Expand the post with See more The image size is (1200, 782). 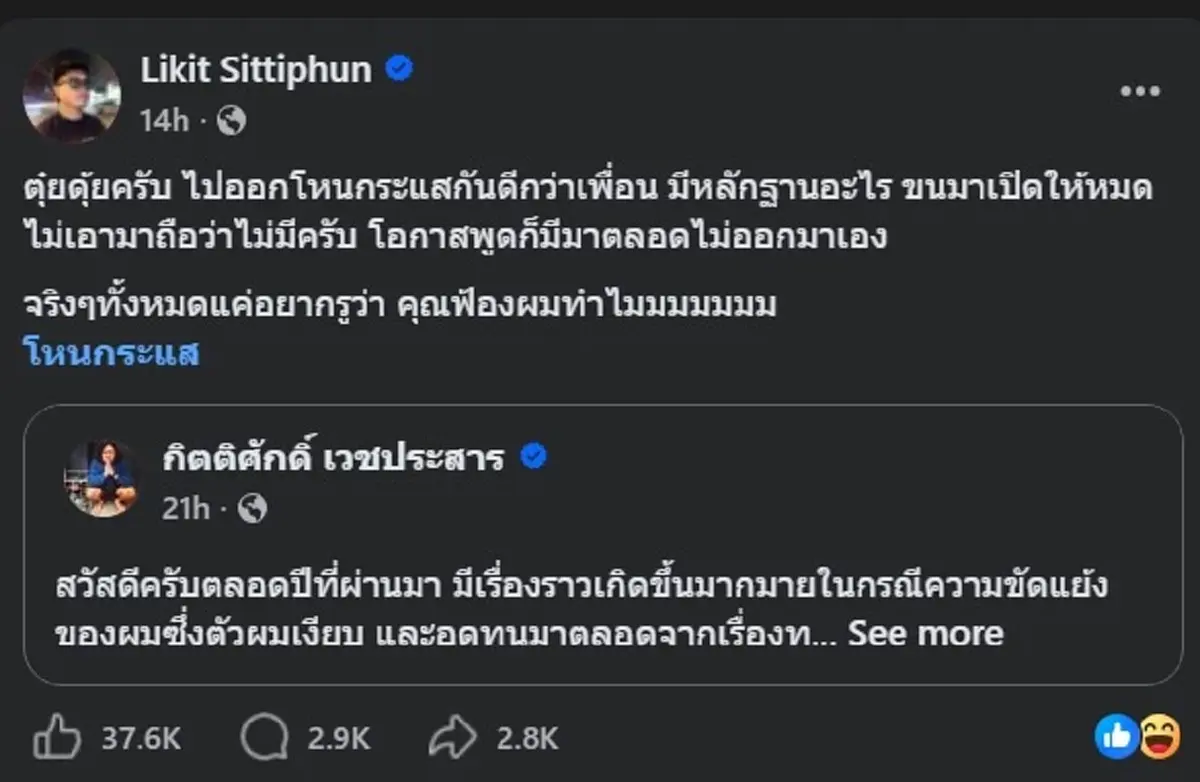[x=925, y=633]
